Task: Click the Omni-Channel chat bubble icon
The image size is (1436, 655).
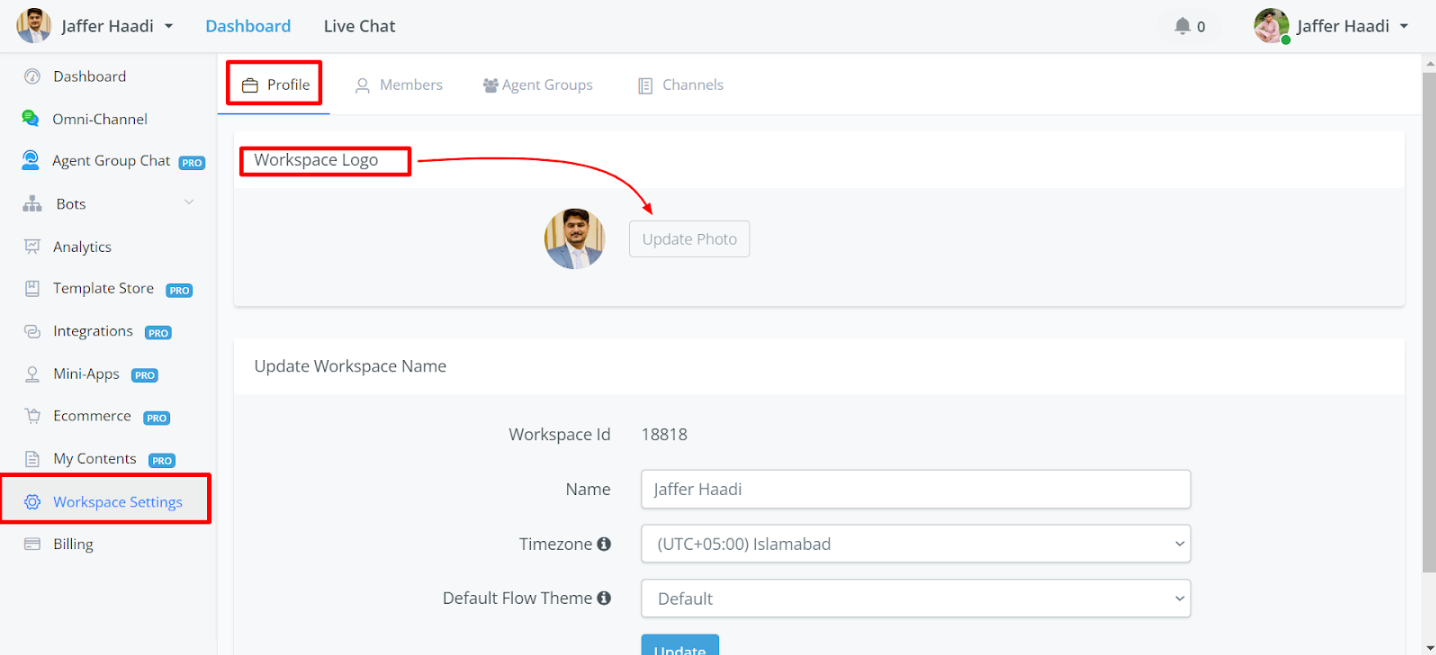Action: (31, 119)
